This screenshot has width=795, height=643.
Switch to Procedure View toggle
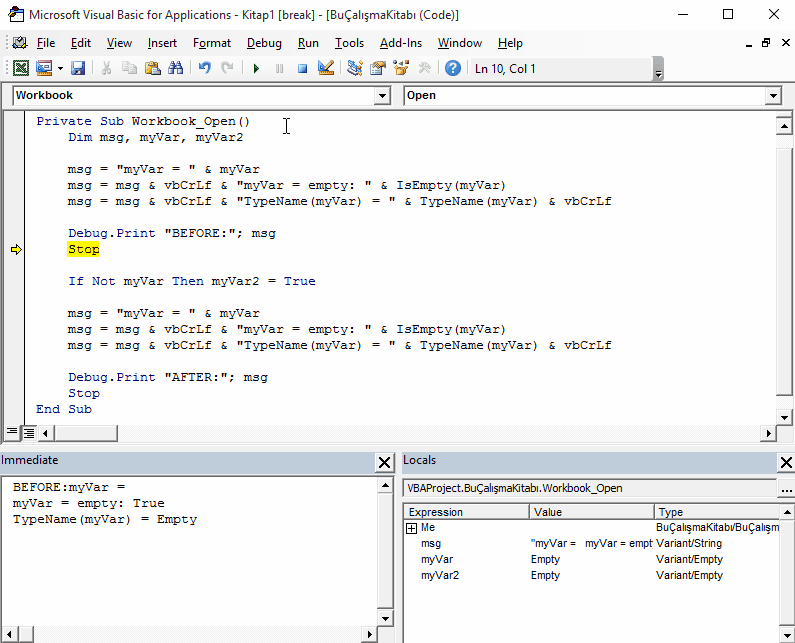click(11, 433)
